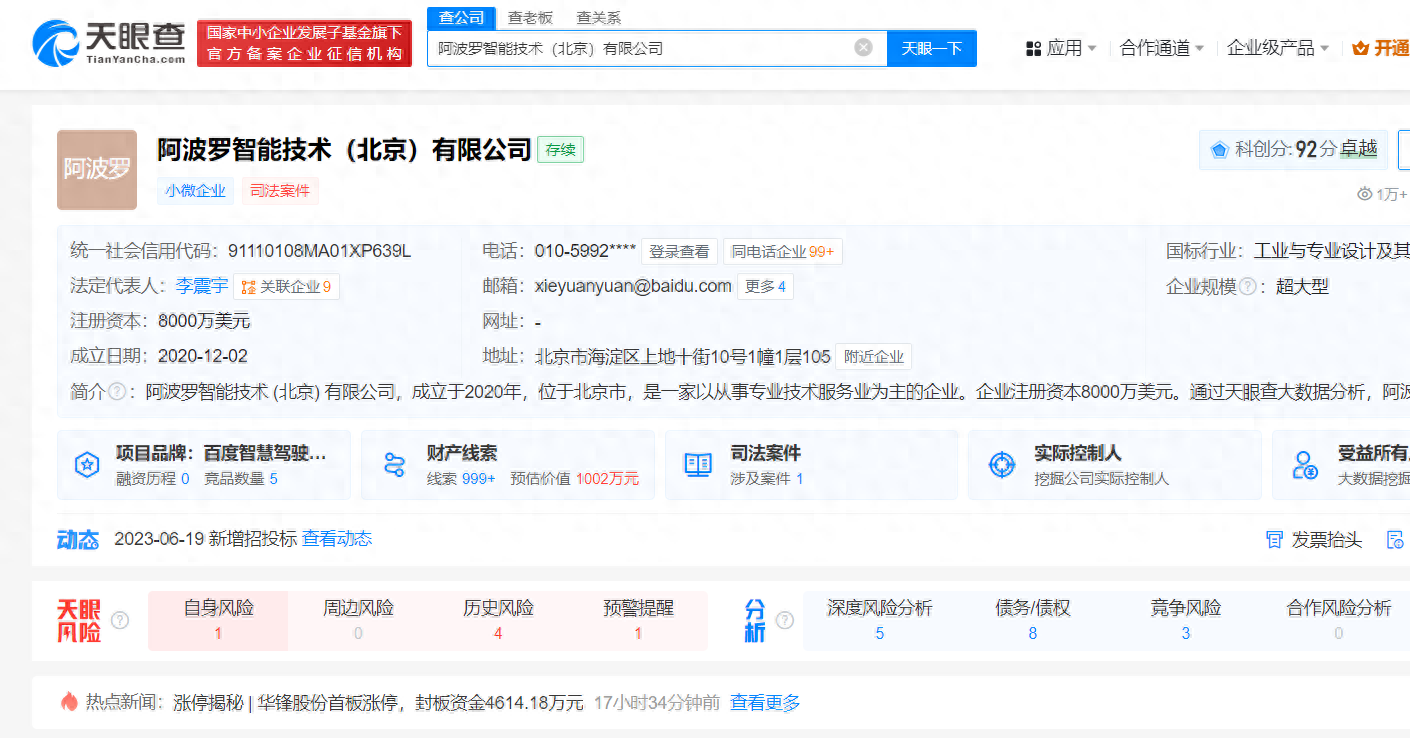Viewport: 1410px width, 738px height.
Task: Switch to the 查老板 tab
Action: pyautogui.click(x=530, y=18)
